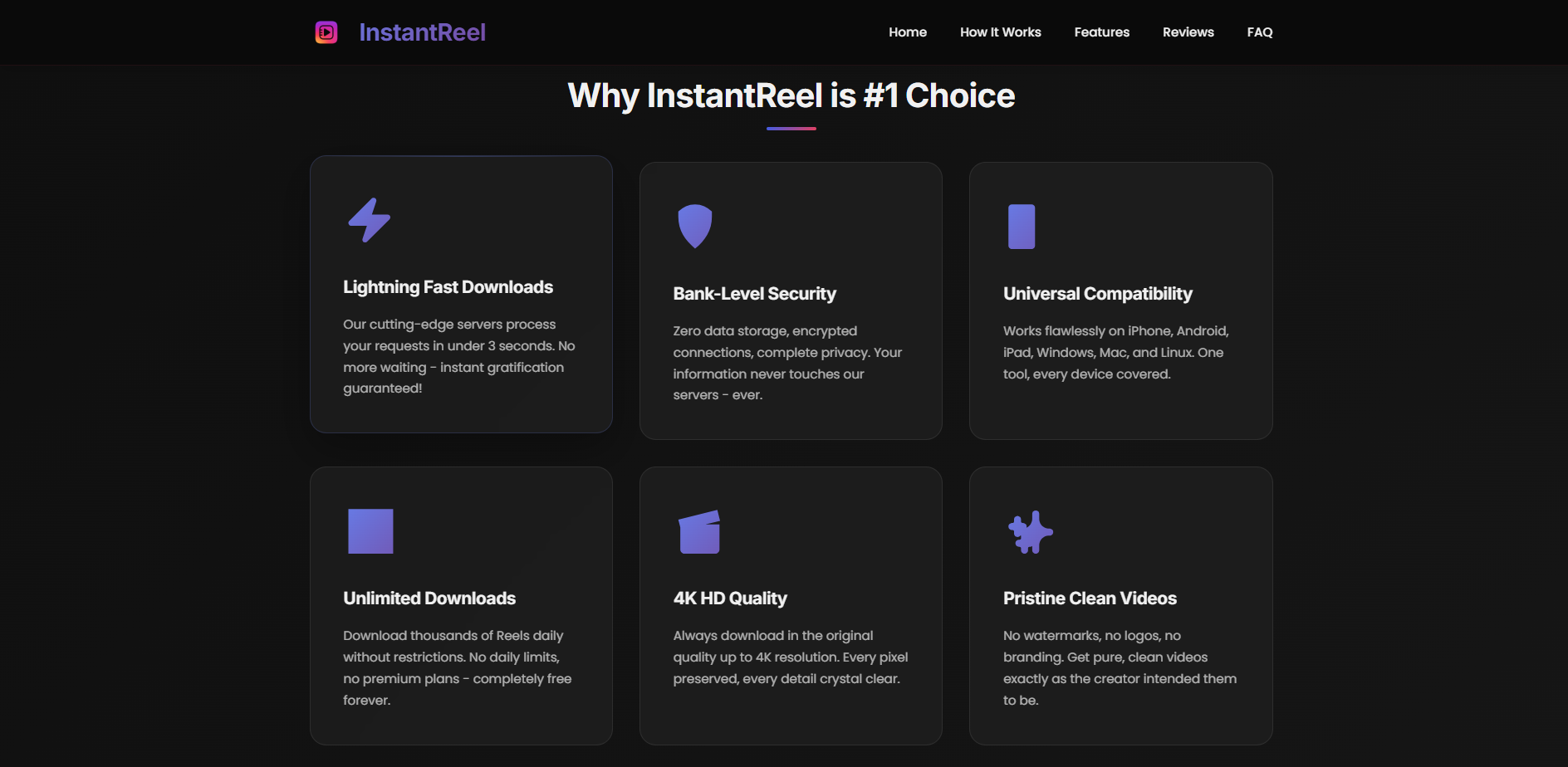Select the Lightning Fast Downloads heading
Screen dimensions: 1568x767
coord(448,287)
